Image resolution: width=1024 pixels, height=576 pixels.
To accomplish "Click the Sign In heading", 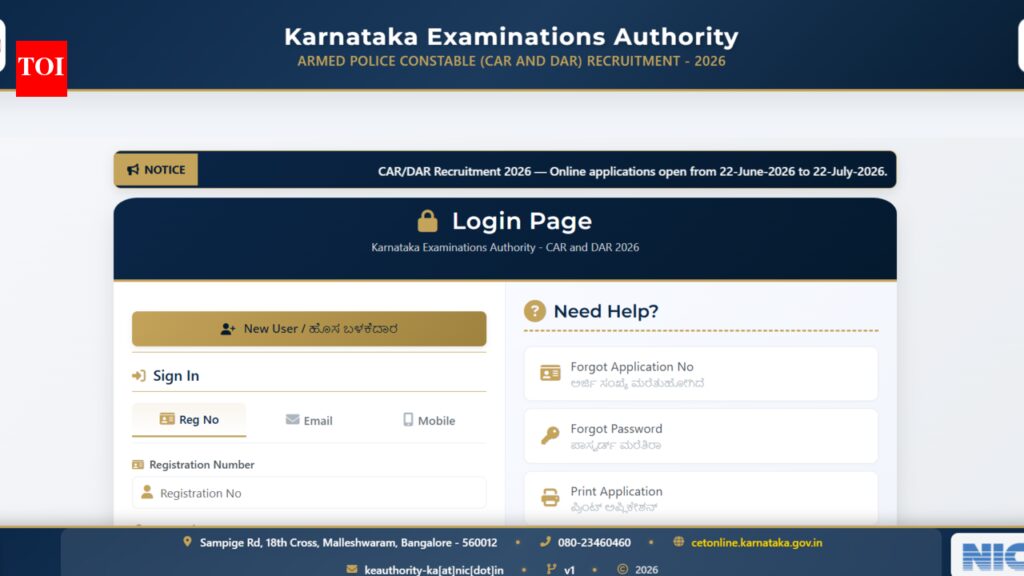I will point(176,376).
